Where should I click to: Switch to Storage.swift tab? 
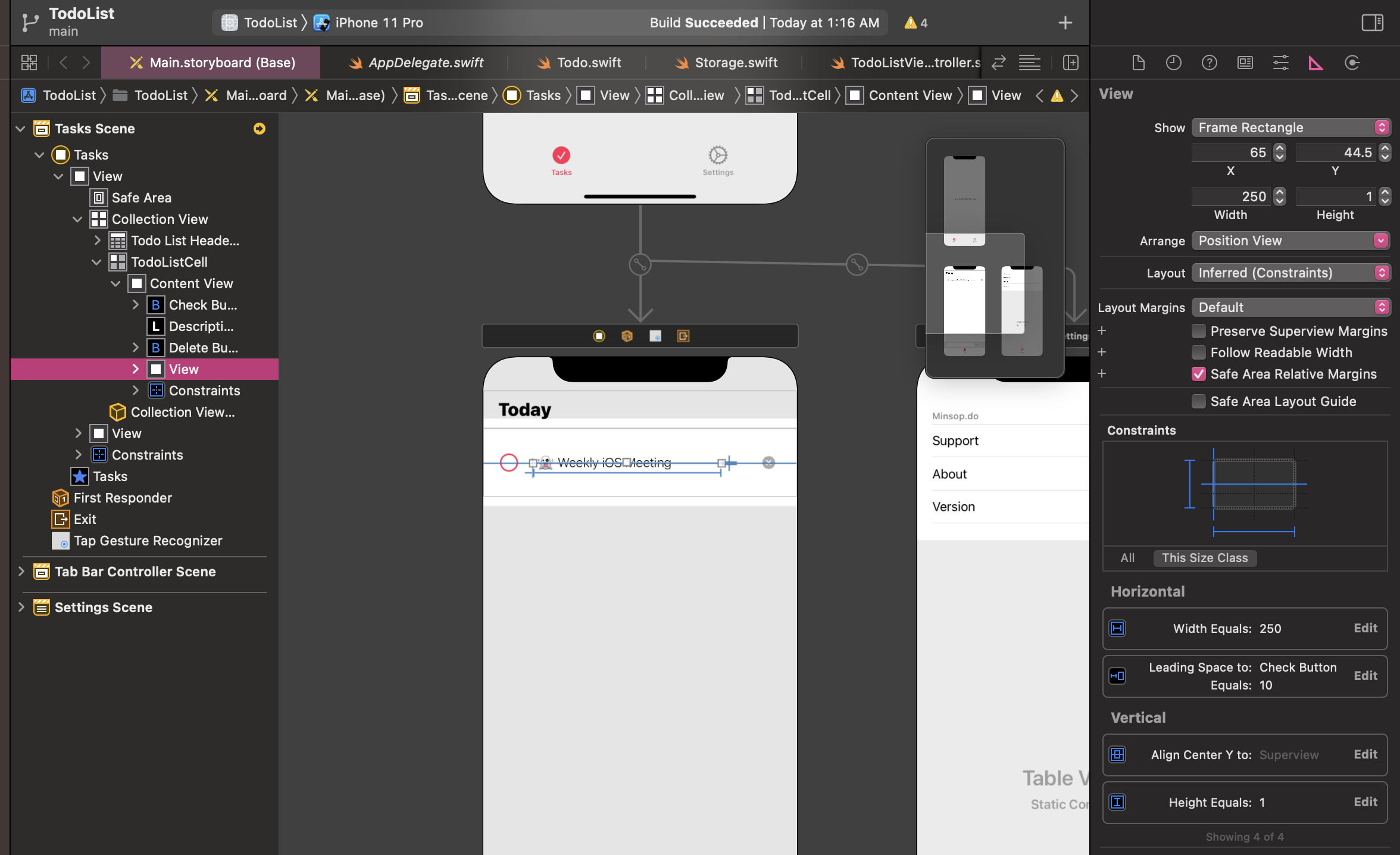(736, 63)
